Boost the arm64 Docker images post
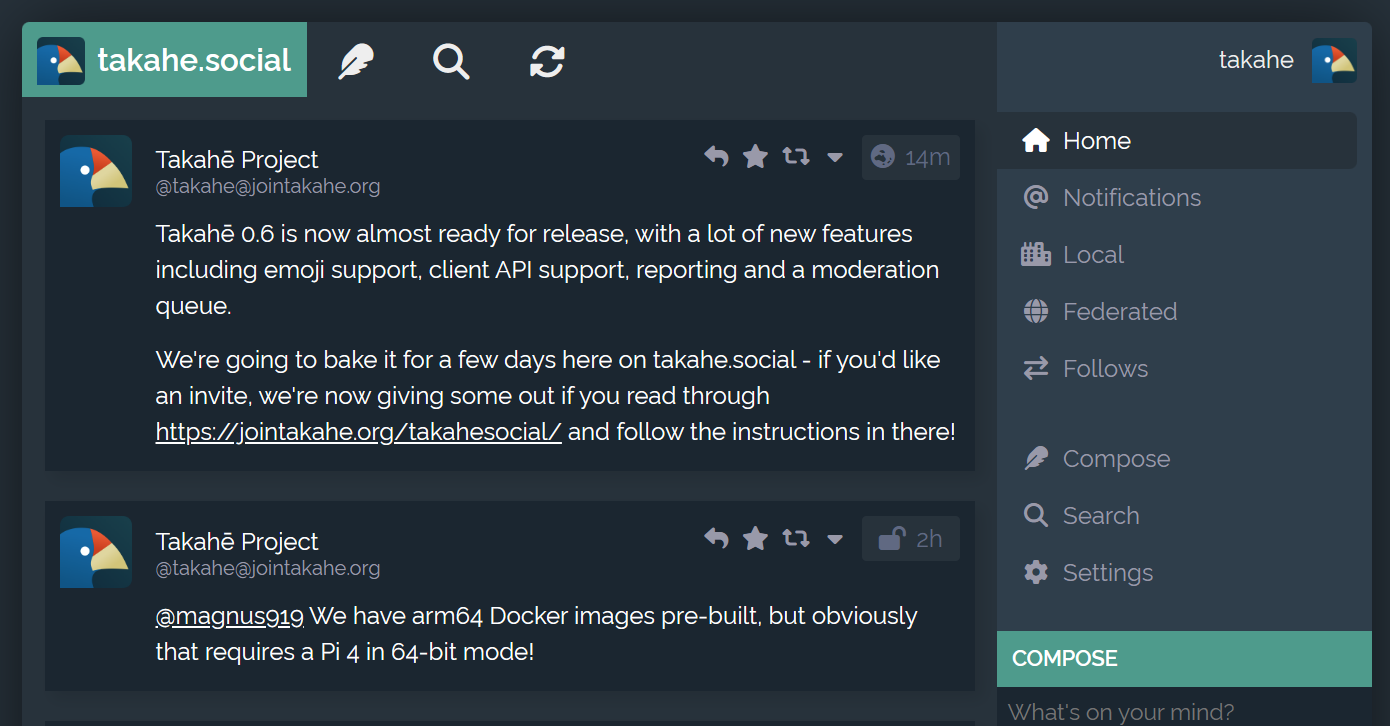This screenshot has width=1390, height=726. click(x=796, y=538)
